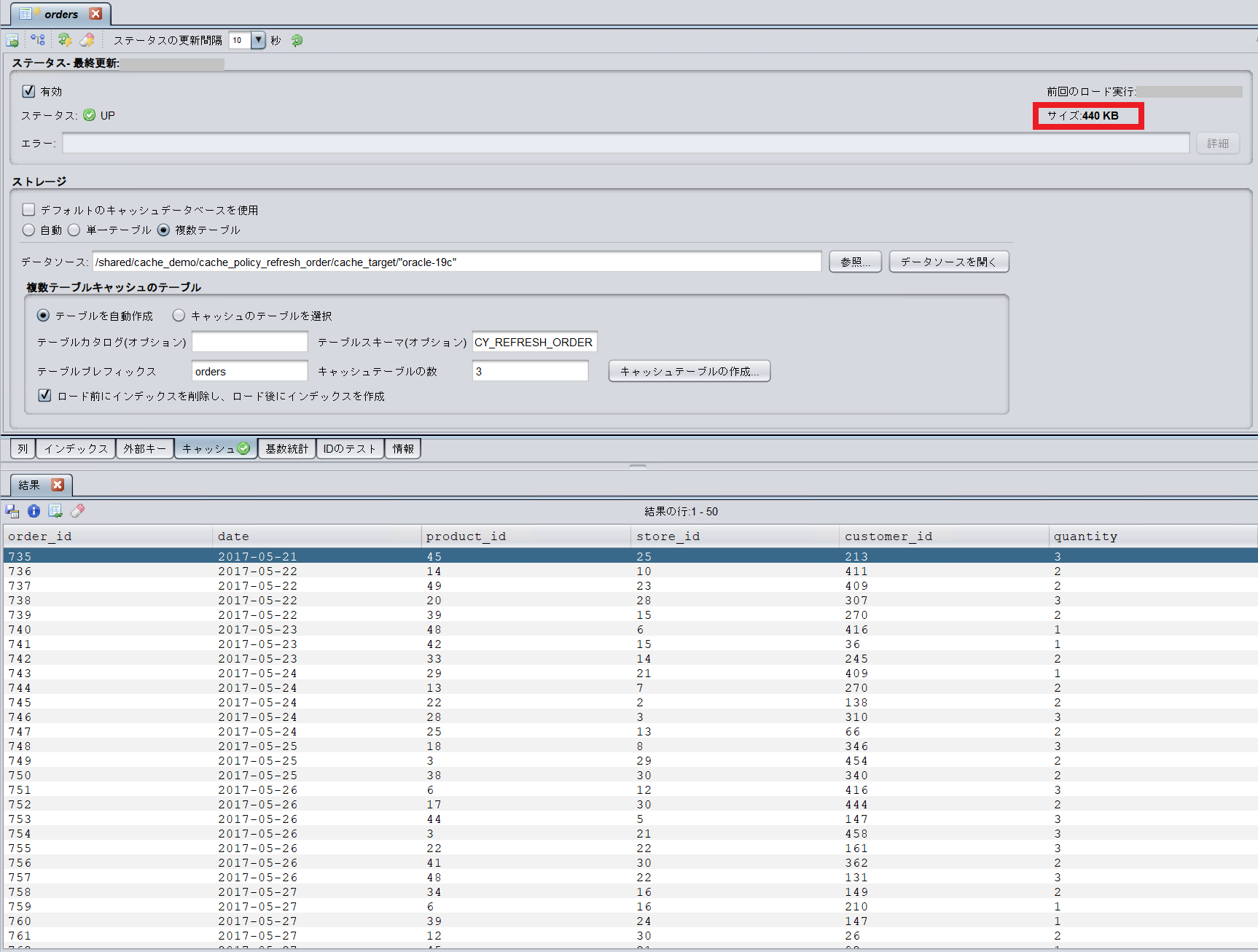Click the customer_id column header

click(945, 537)
